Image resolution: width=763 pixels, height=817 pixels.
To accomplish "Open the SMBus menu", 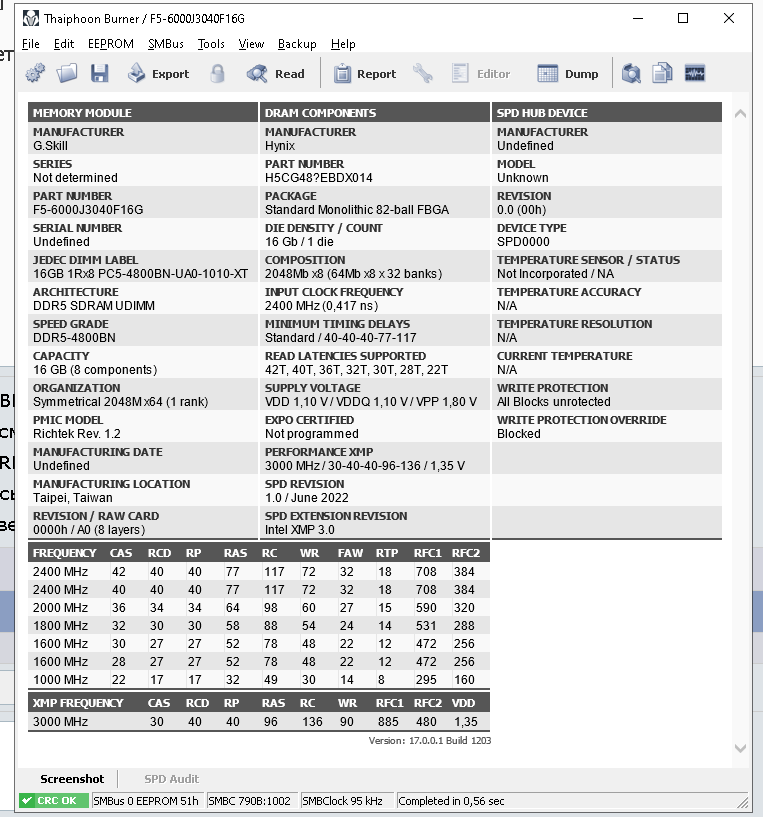I will pos(166,44).
